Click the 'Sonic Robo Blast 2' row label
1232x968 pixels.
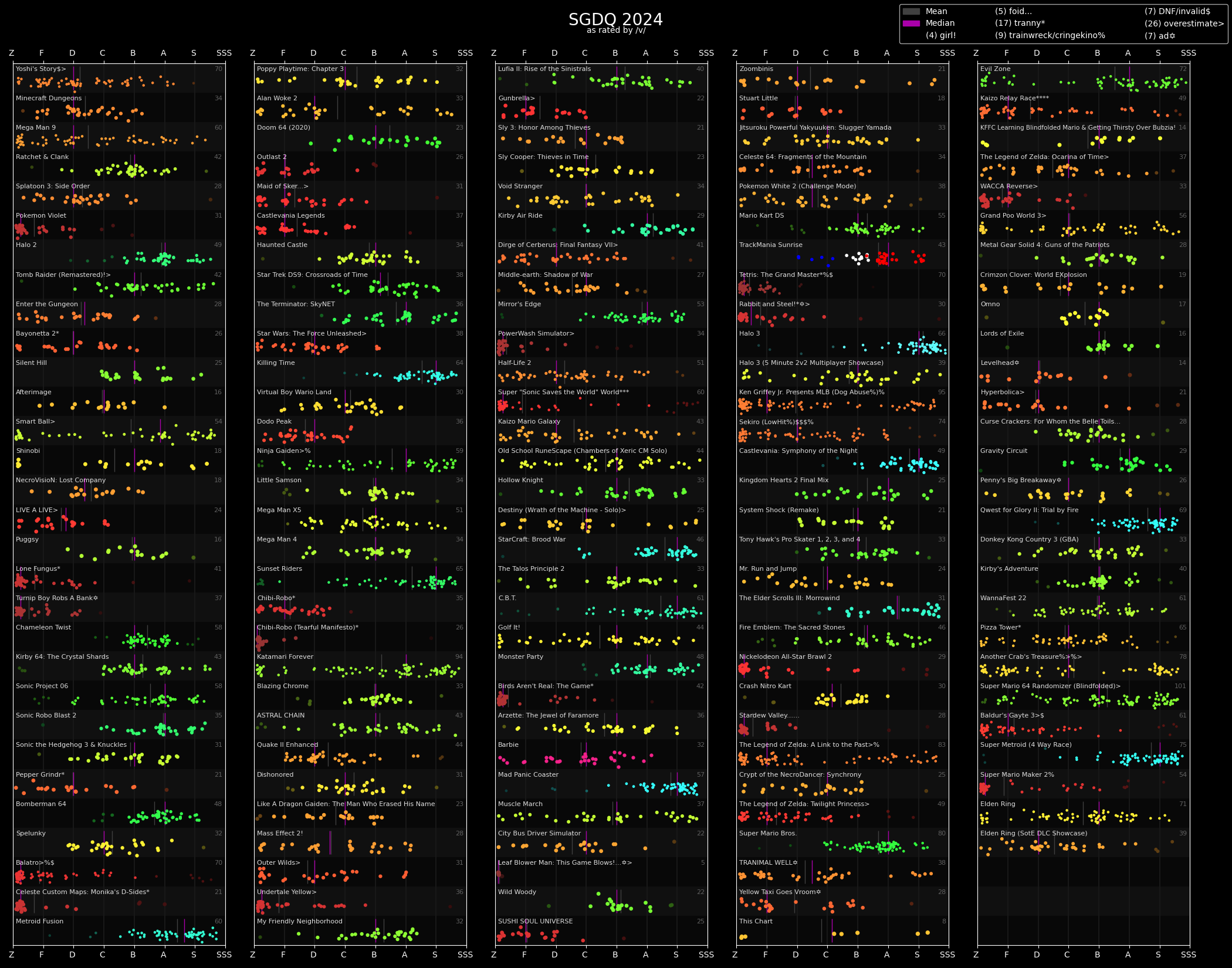click(x=46, y=715)
